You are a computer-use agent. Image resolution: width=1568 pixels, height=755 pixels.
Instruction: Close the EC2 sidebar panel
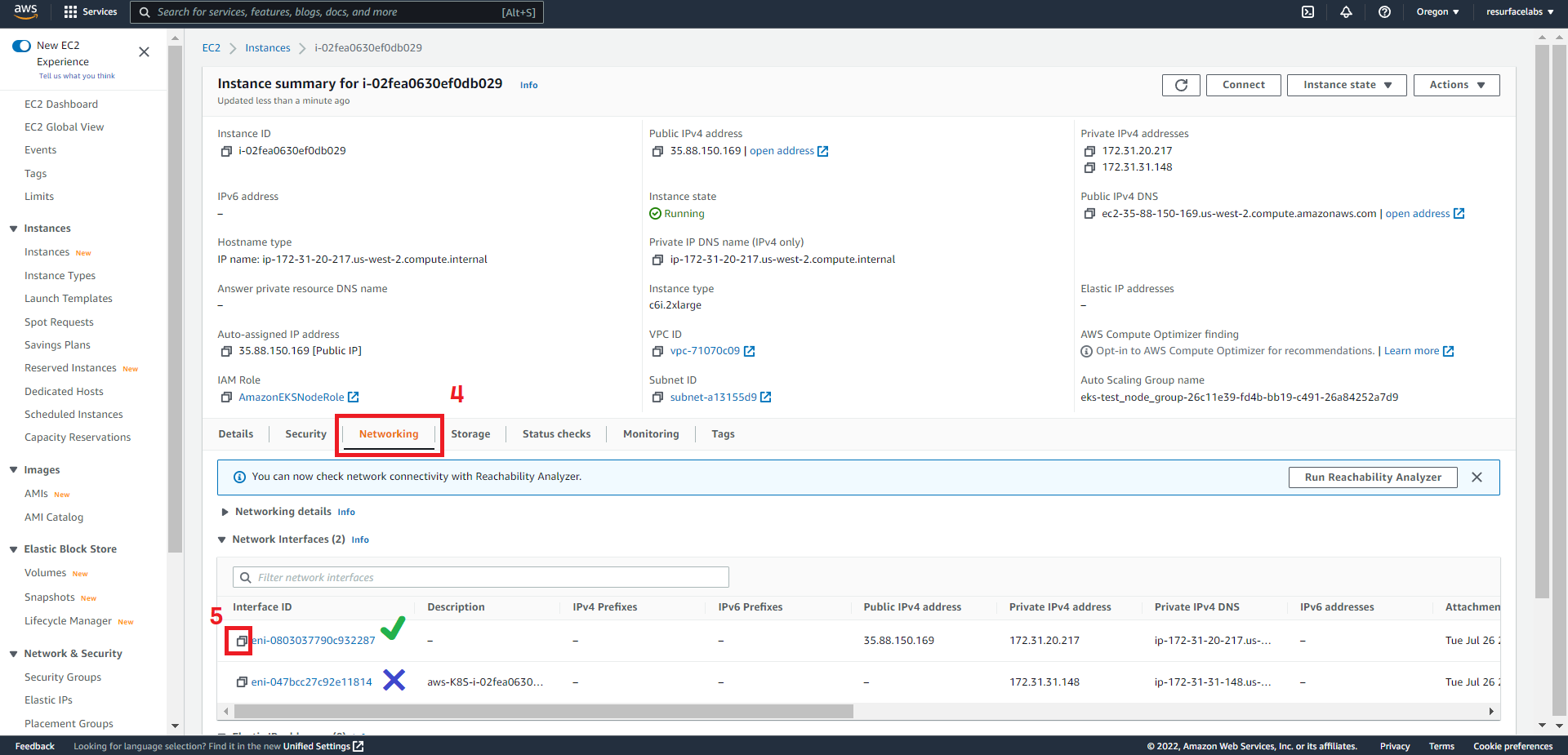144,52
